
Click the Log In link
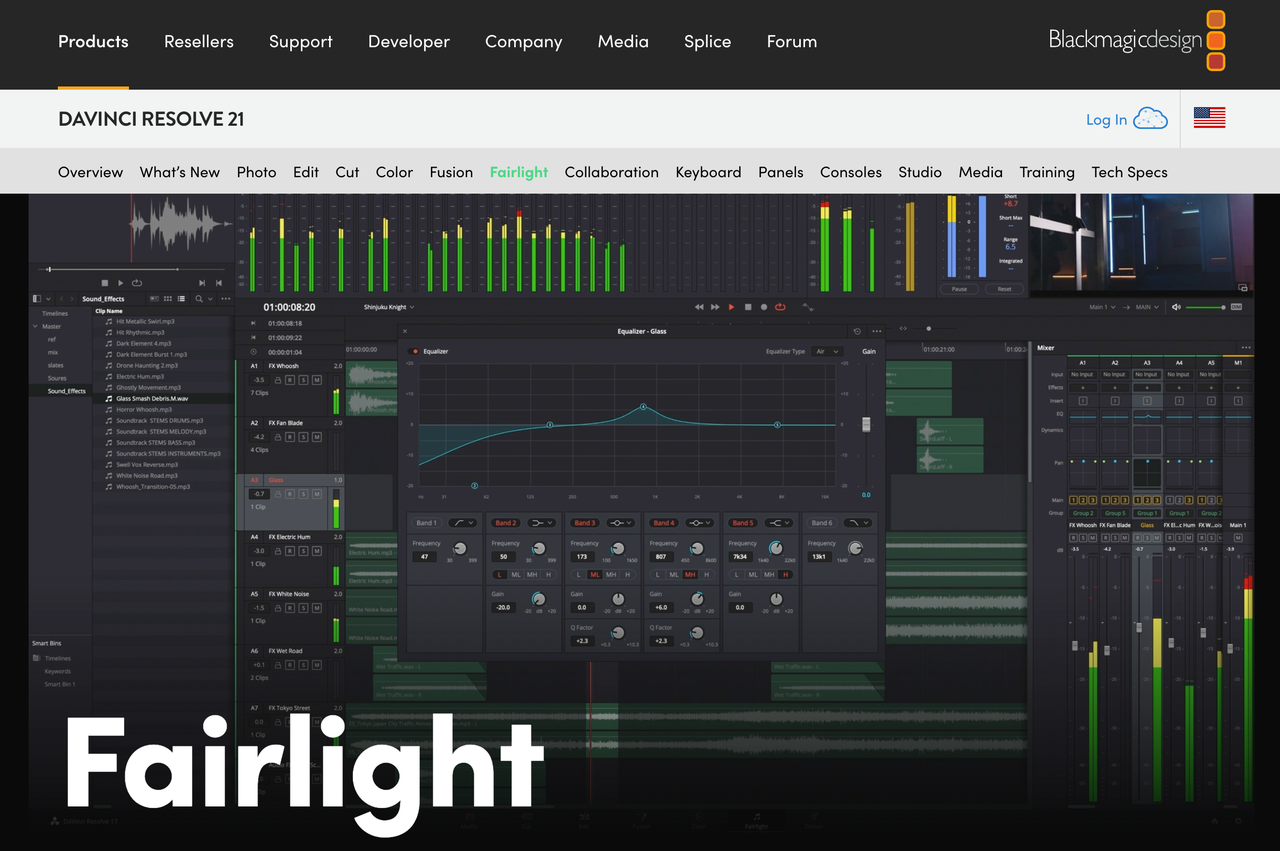point(1106,119)
